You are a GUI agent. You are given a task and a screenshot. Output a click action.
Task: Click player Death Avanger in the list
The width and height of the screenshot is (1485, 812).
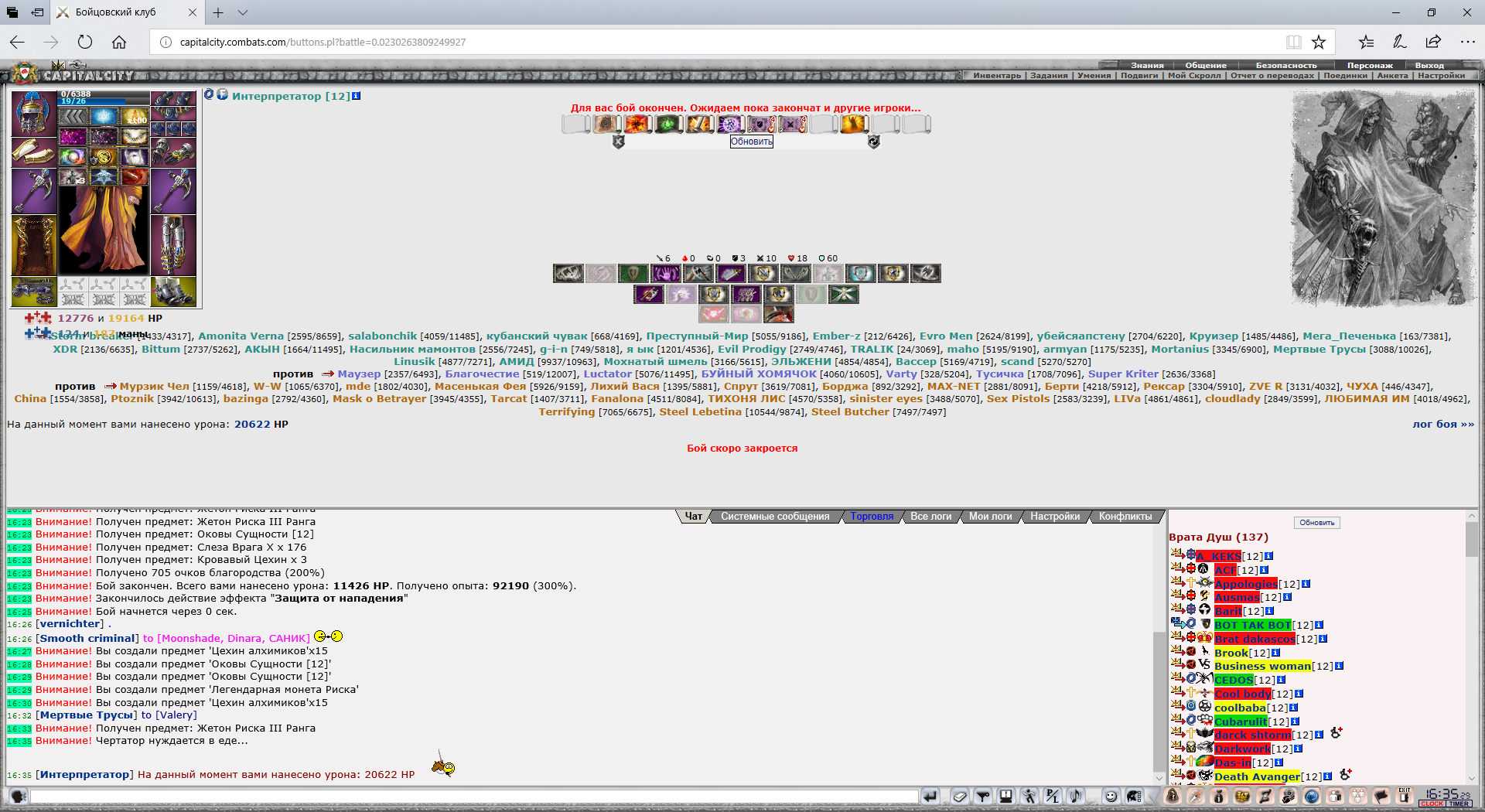coord(1257,777)
